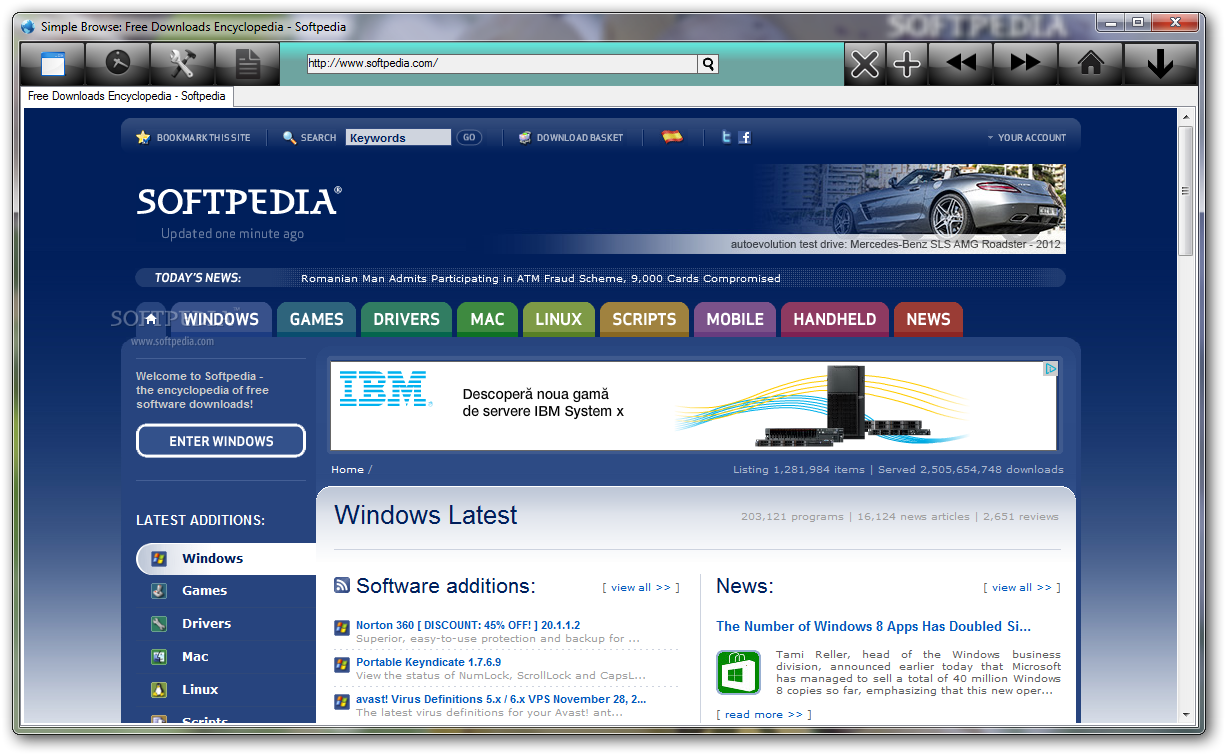
Task: Click the Portable Keyndicate Windows icon
Action: tap(342, 664)
